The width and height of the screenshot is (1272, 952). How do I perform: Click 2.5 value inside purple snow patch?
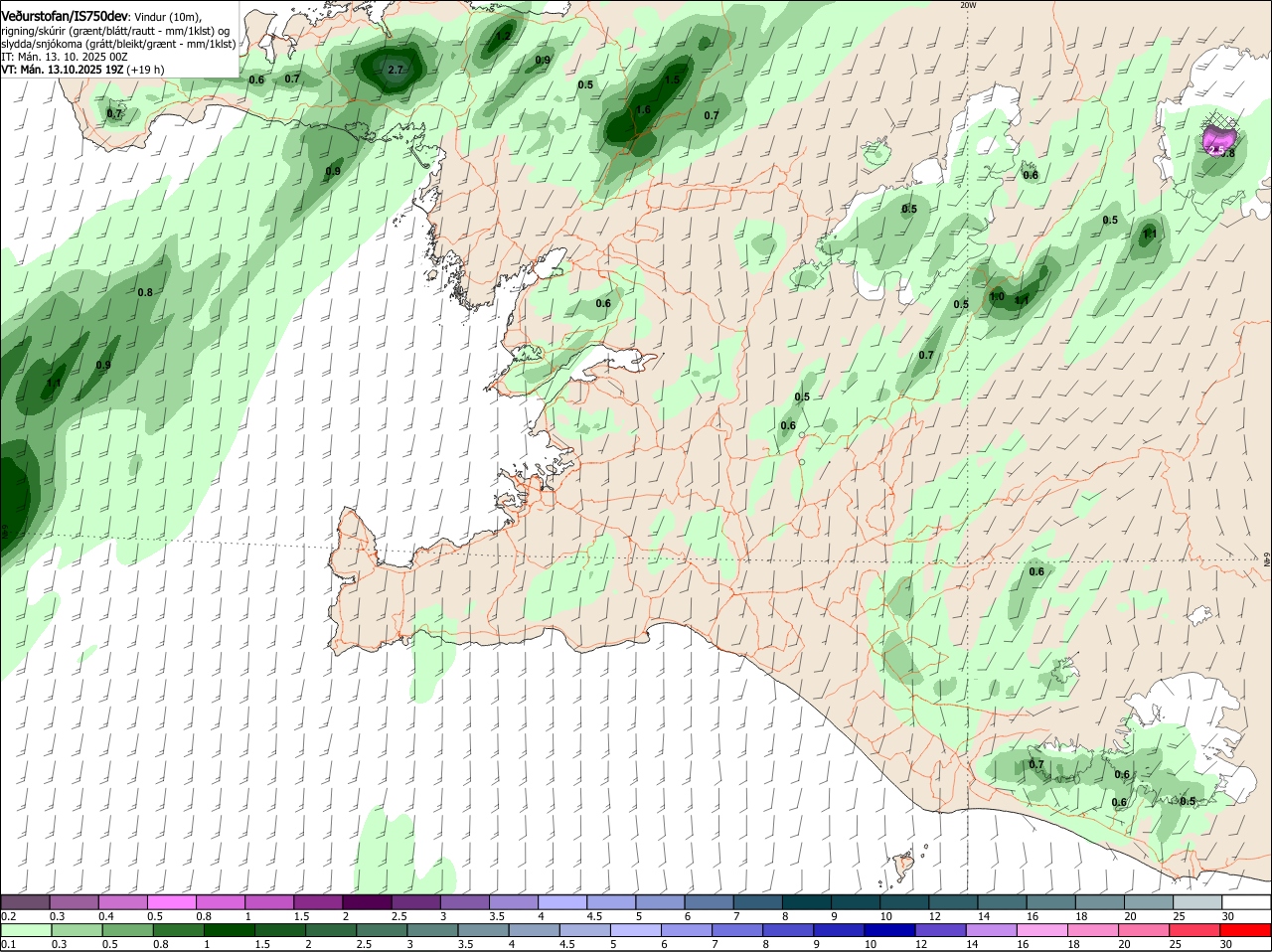click(x=1215, y=149)
